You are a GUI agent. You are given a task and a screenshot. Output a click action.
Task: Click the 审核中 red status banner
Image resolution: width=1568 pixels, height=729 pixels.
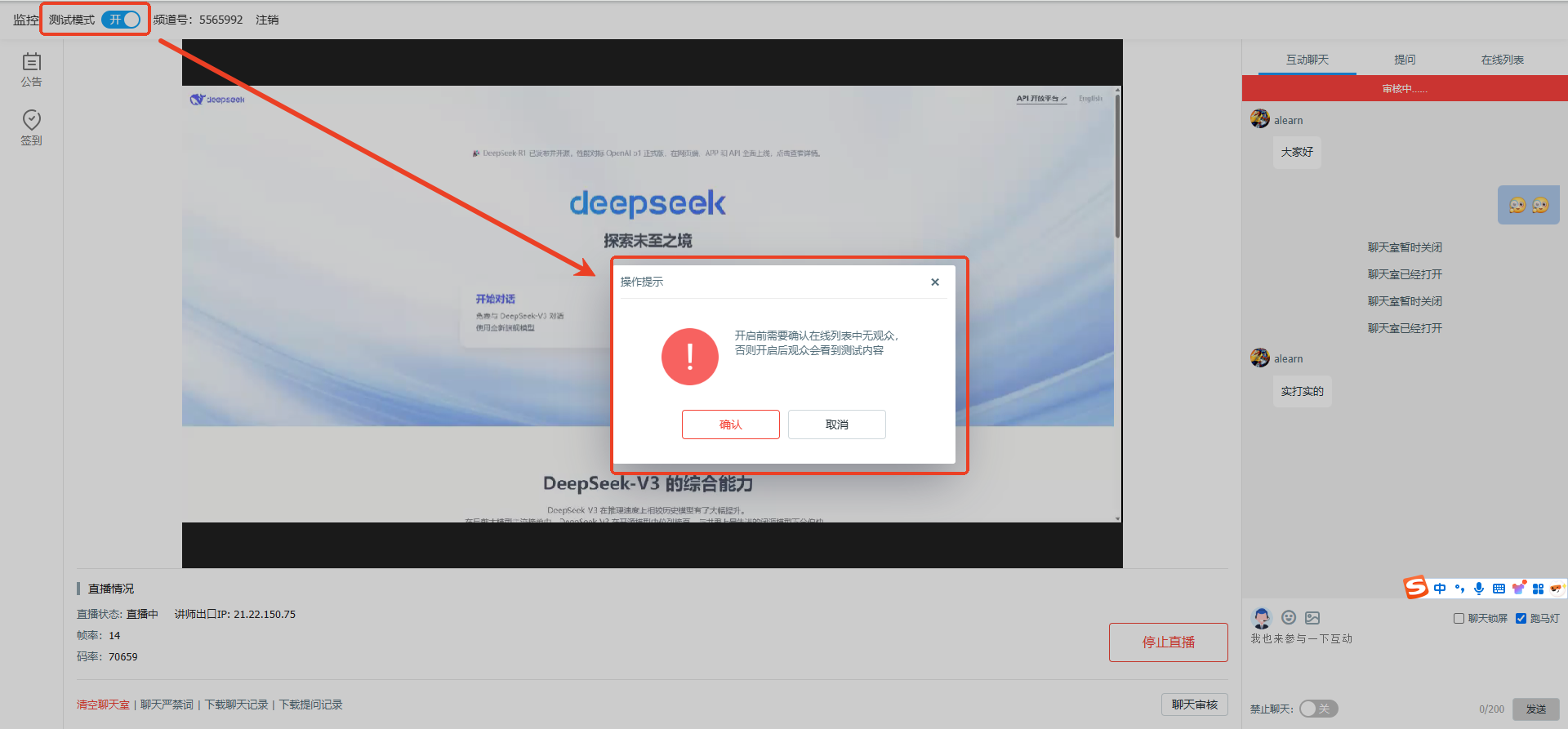tap(1405, 88)
